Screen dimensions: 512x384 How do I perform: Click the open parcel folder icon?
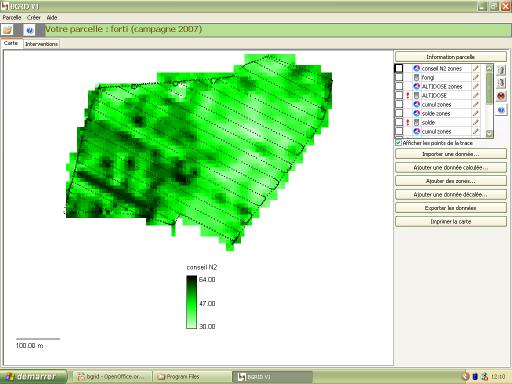click(x=7, y=30)
